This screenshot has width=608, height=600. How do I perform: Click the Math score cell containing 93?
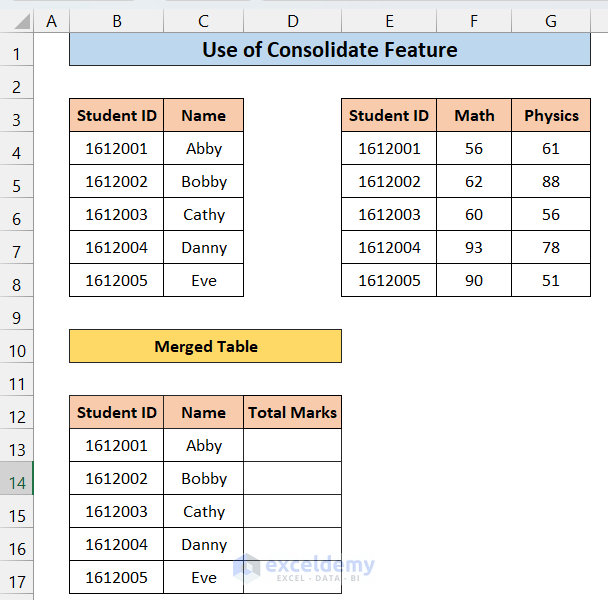click(474, 247)
